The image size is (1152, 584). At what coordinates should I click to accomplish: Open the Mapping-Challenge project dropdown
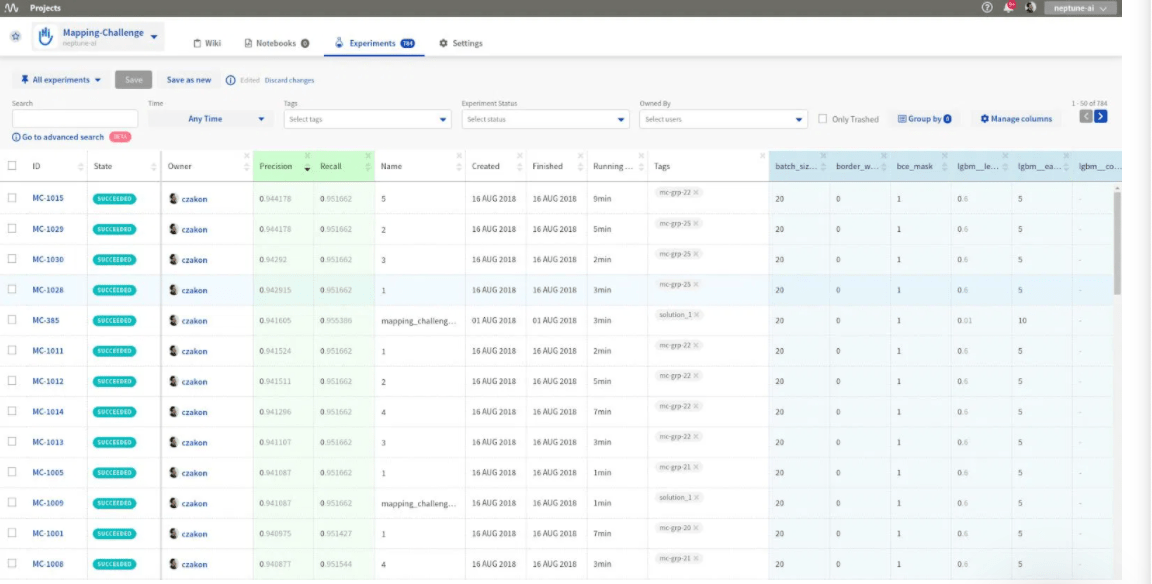pos(154,36)
